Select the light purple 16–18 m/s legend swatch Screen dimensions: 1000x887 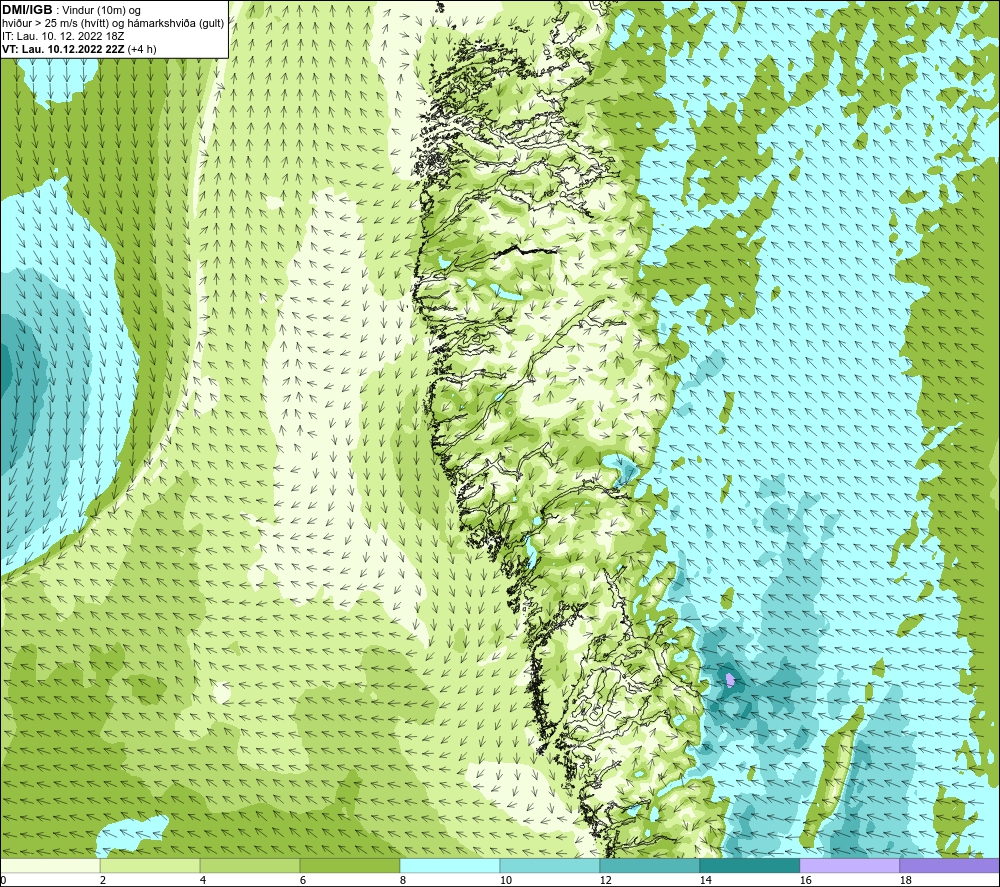tap(849, 865)
